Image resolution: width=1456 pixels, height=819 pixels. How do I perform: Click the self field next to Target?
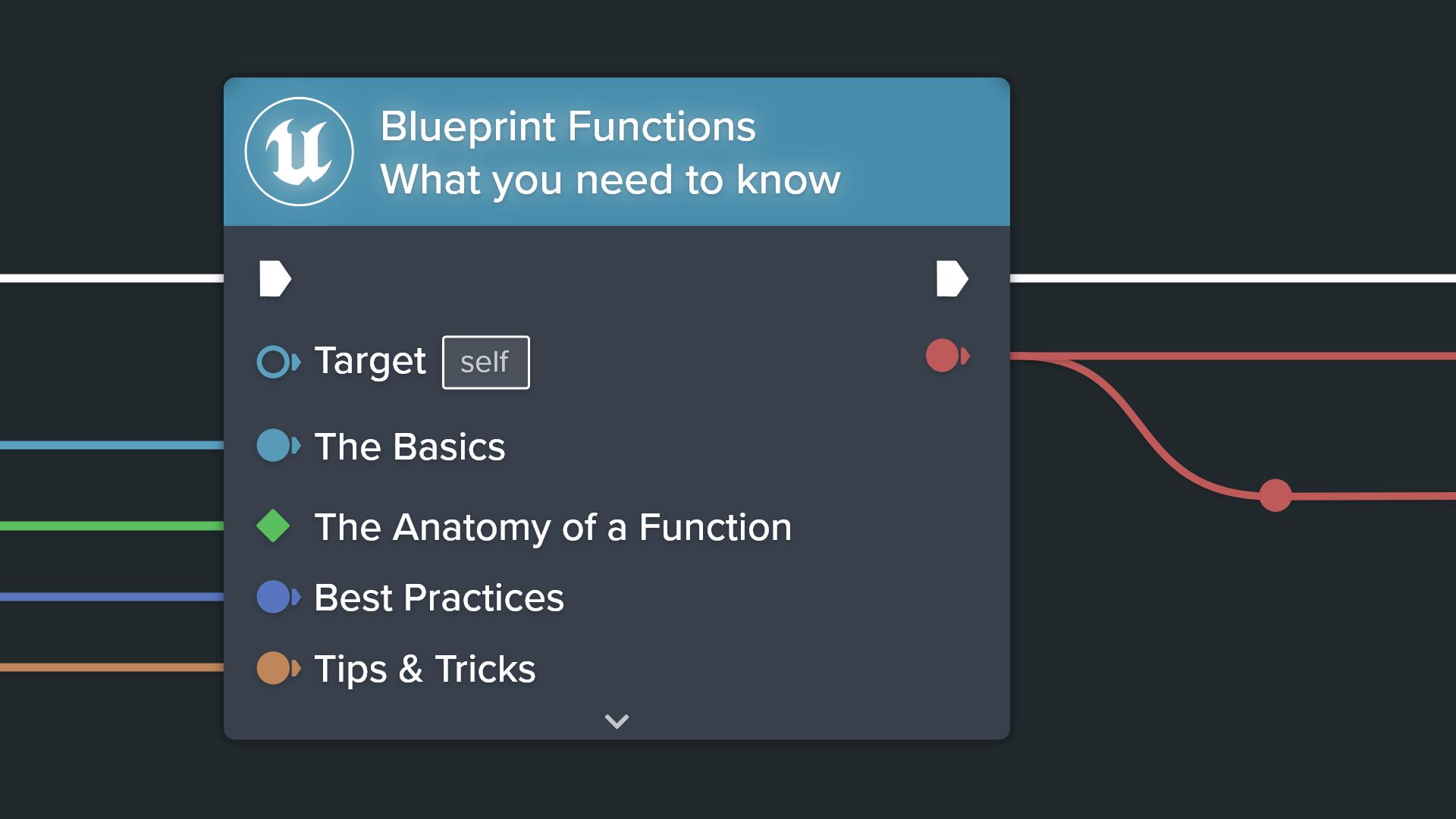tap(485, 362)
